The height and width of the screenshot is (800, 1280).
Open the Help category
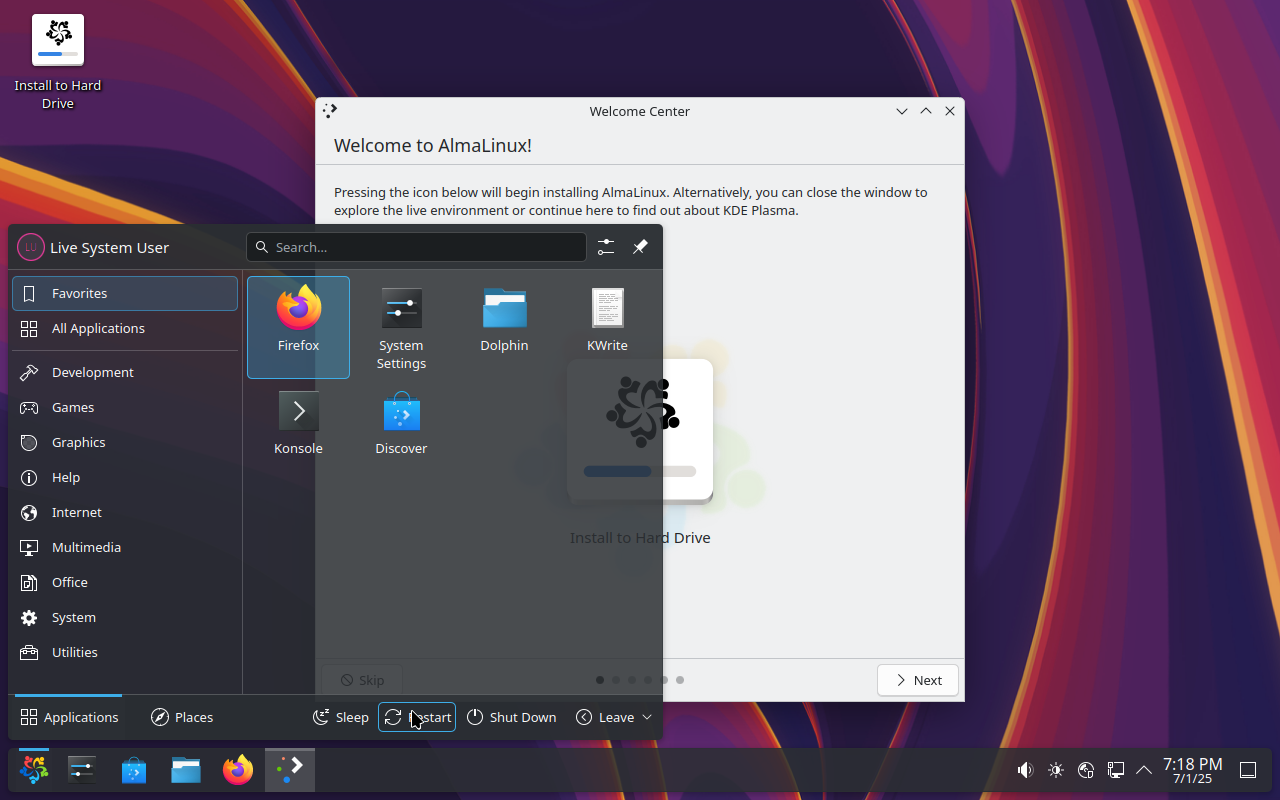coord(125,477)
